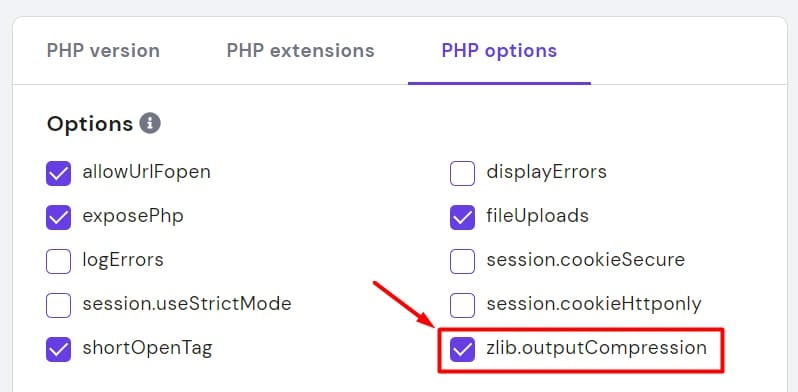Tick the session.cookieHttponly checkbox
The height and width of the screenshot is (392, 798).
click(x=463, y=305)
